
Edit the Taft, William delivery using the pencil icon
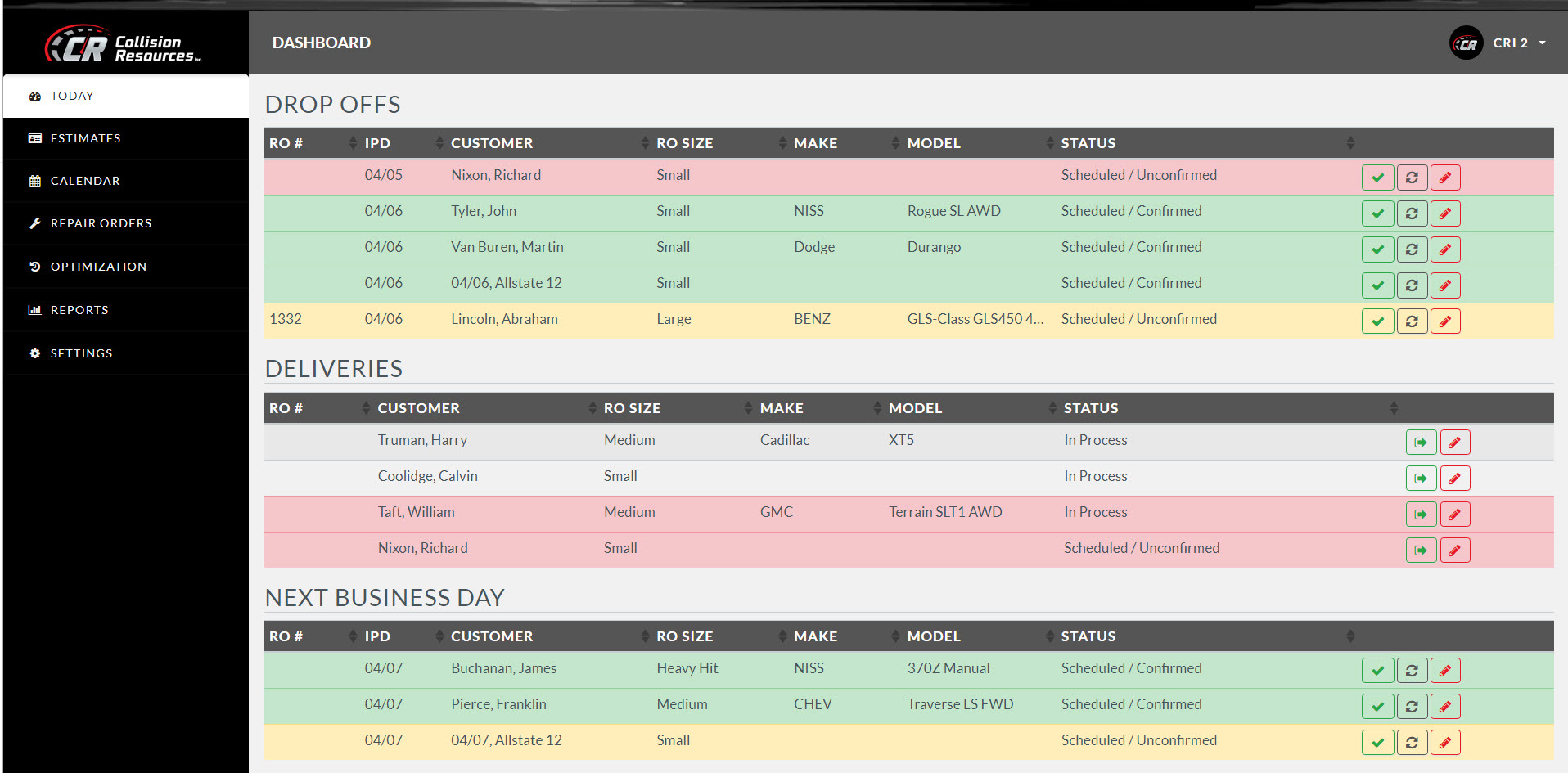pyautogui.click(x=1454, y=514)
